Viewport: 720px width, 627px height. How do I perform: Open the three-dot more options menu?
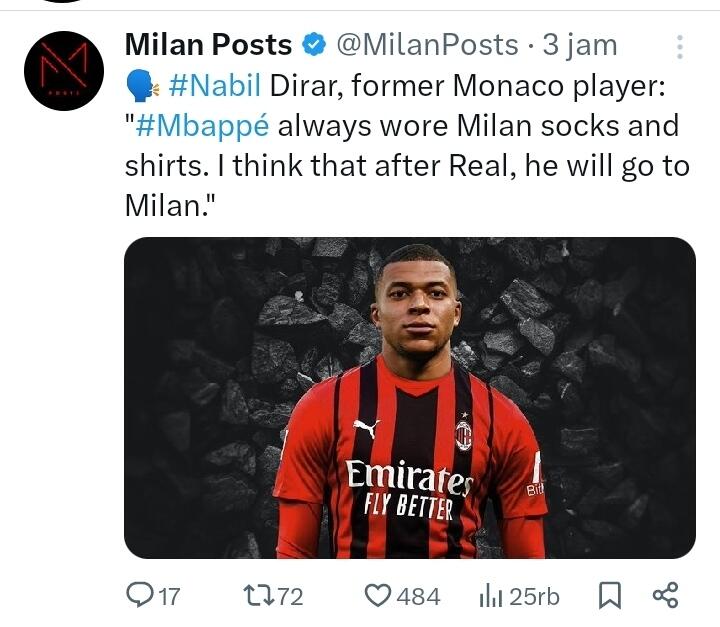pos(680,47)
